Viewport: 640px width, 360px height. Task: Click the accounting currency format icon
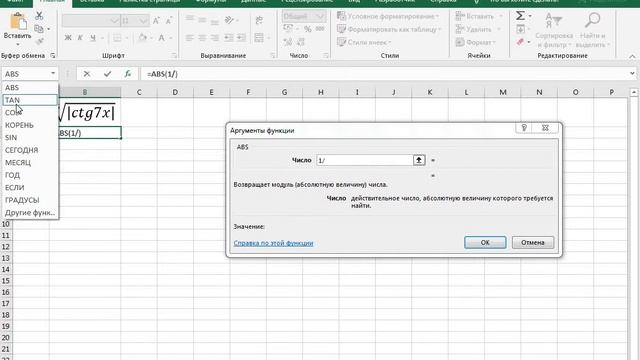tap(288, 29)
